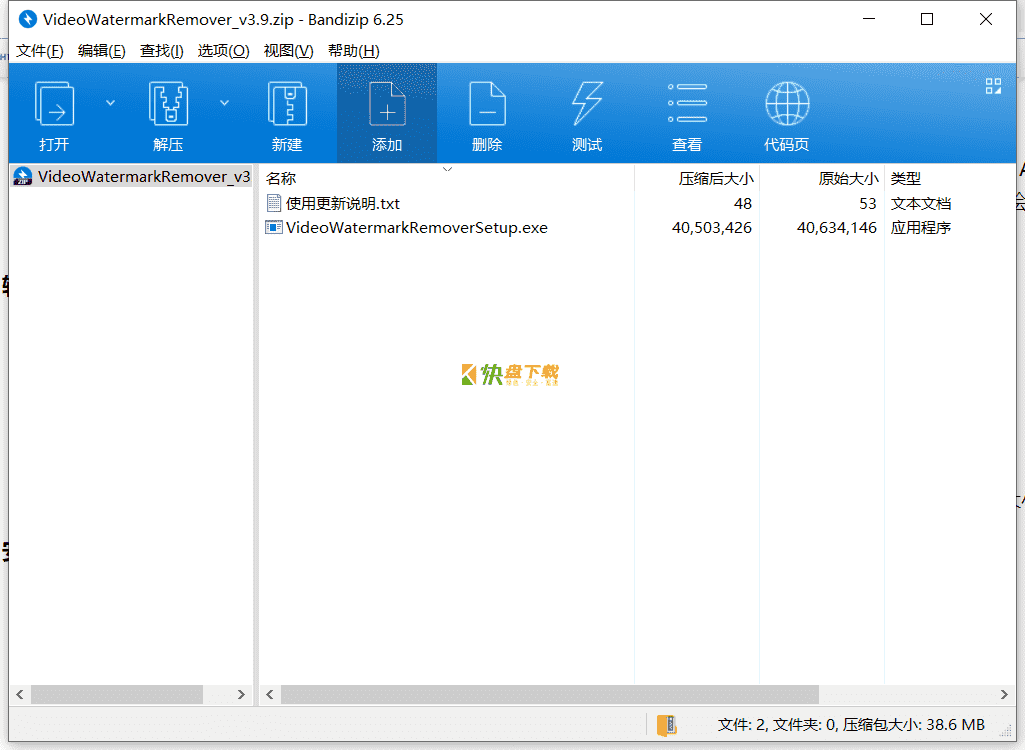1025x750 pixels.
Task: Click the original size value 53
Action: 867,203
